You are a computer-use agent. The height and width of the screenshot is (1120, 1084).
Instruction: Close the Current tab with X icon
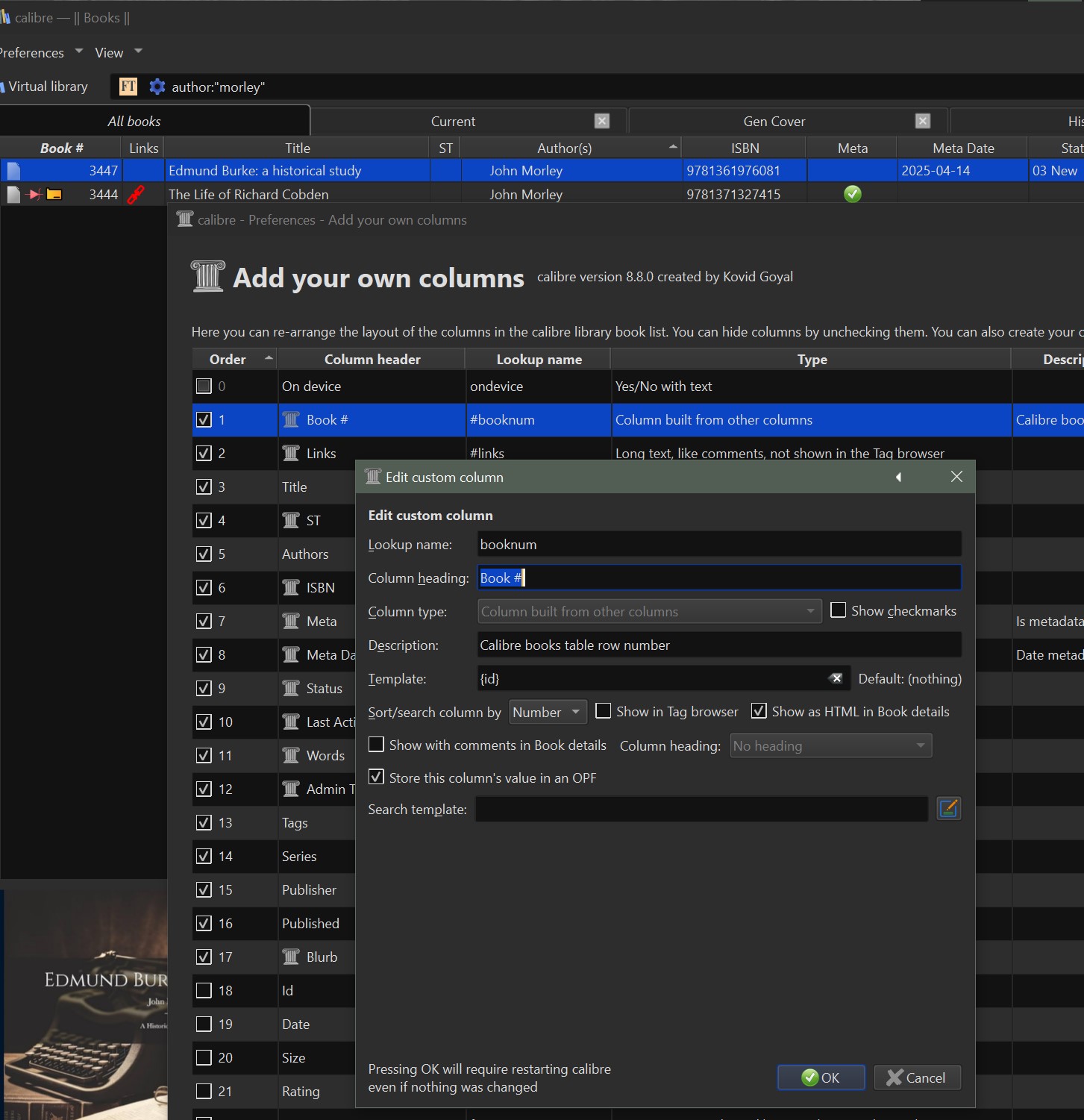tap(602, 121)
